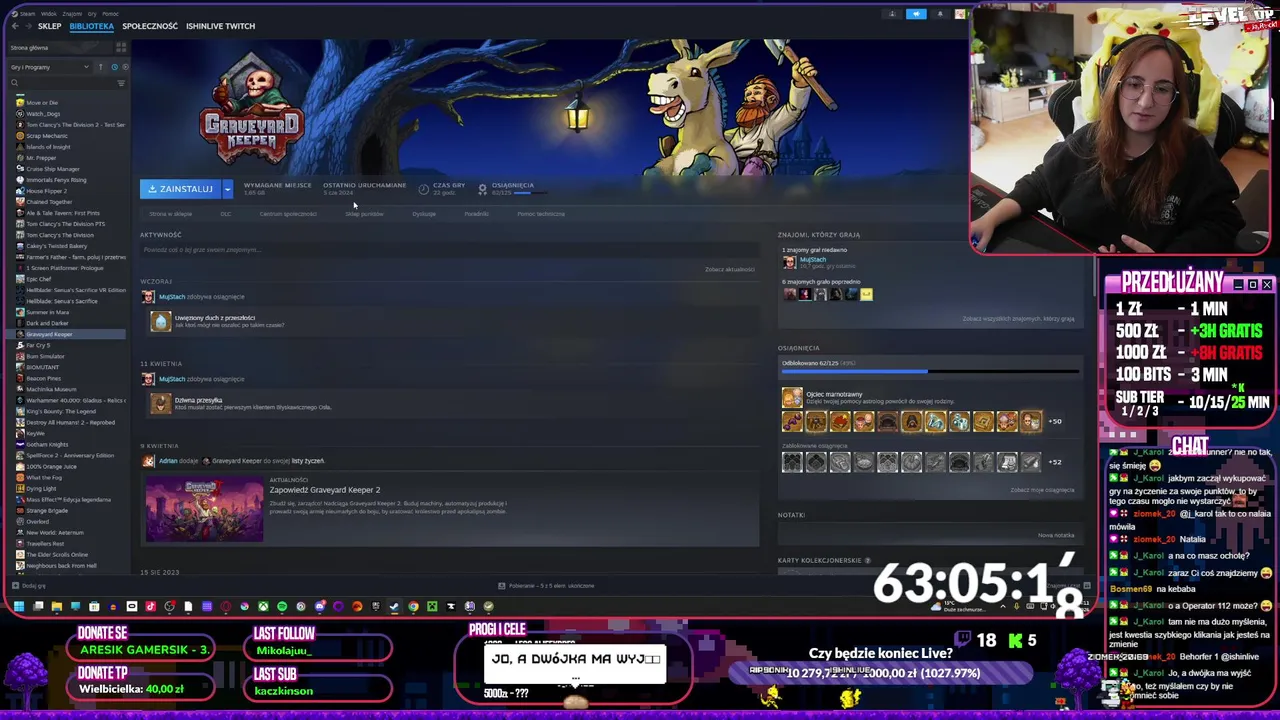
Task: Click the Steam icon on the taskbar
Action: [394, 606]
